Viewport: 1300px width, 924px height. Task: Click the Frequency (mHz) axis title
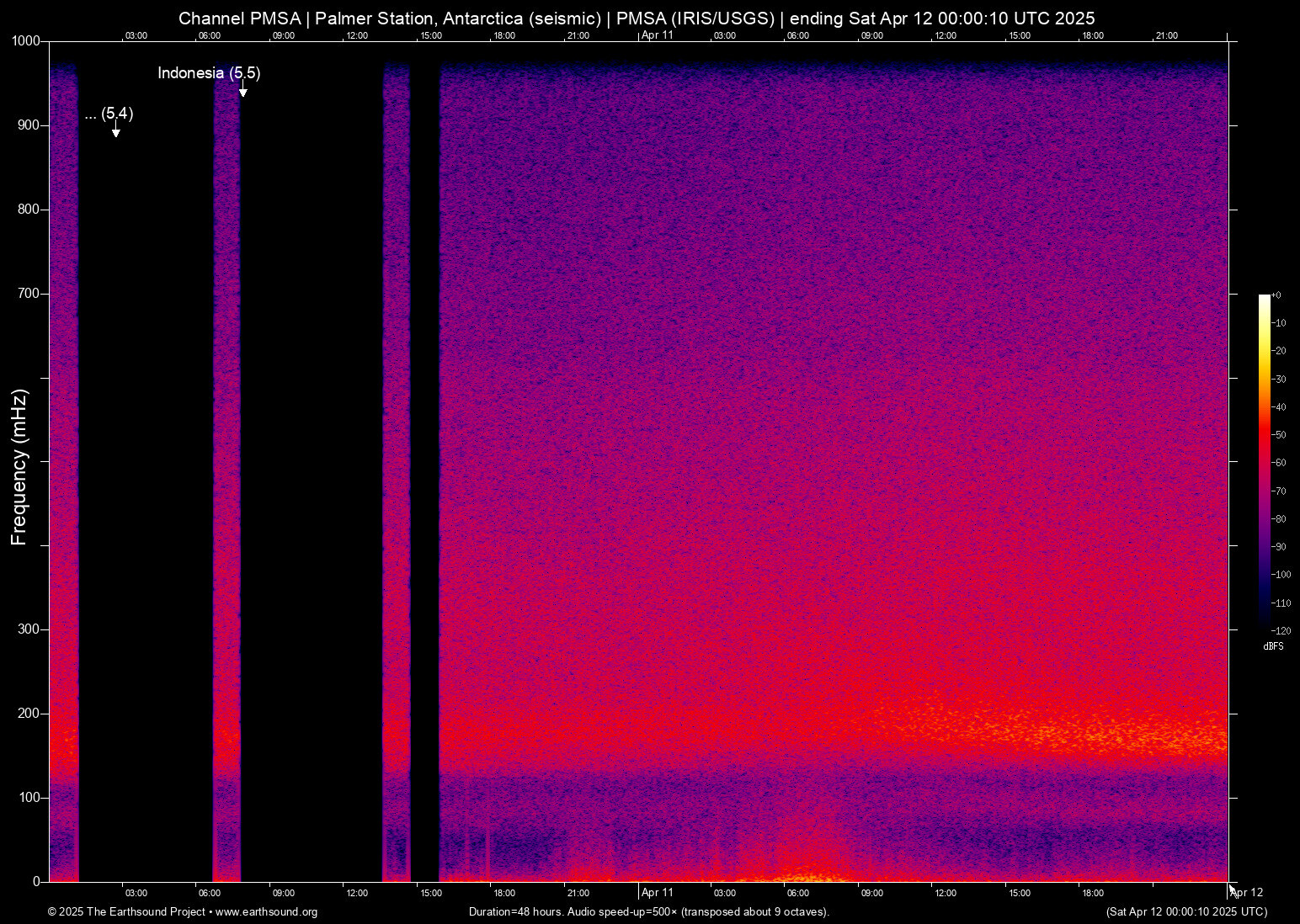click(x=19, y=467)
